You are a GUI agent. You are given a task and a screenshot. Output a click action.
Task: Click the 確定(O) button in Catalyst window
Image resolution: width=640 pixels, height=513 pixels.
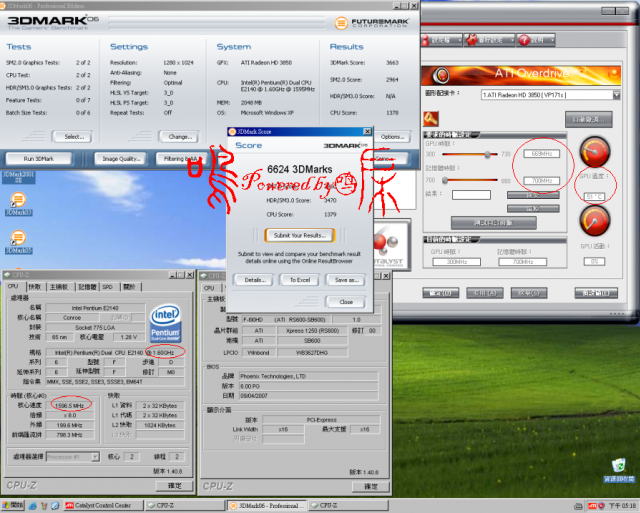(440, 293)
